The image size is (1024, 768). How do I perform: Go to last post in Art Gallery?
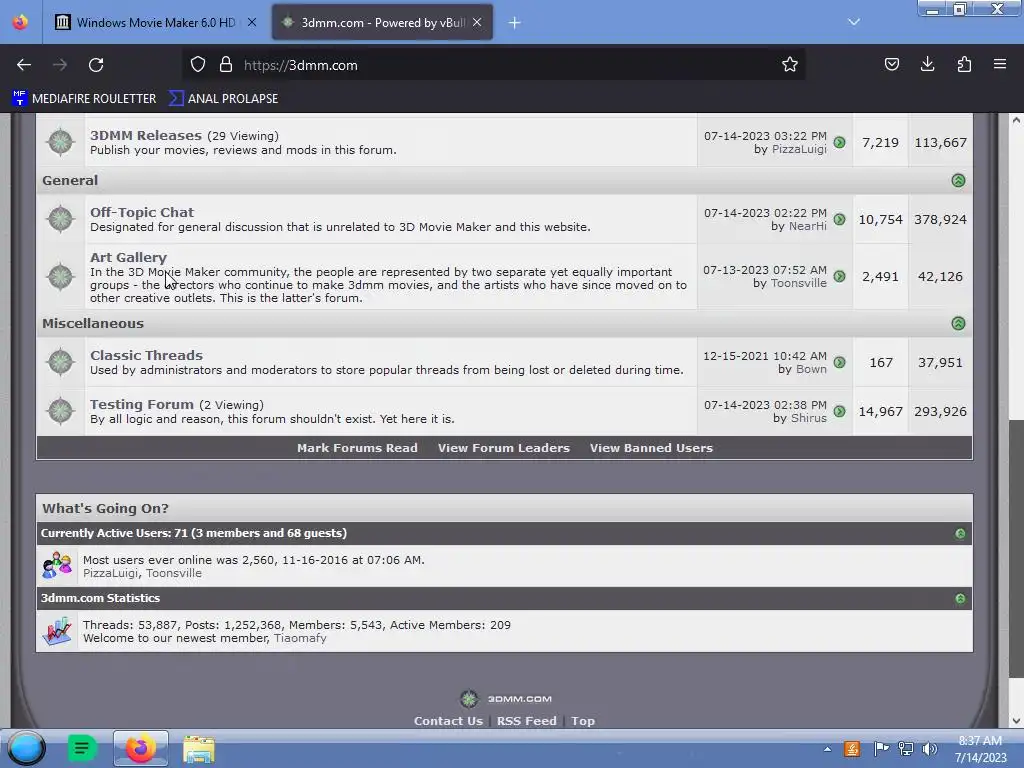tap(840, 276)
